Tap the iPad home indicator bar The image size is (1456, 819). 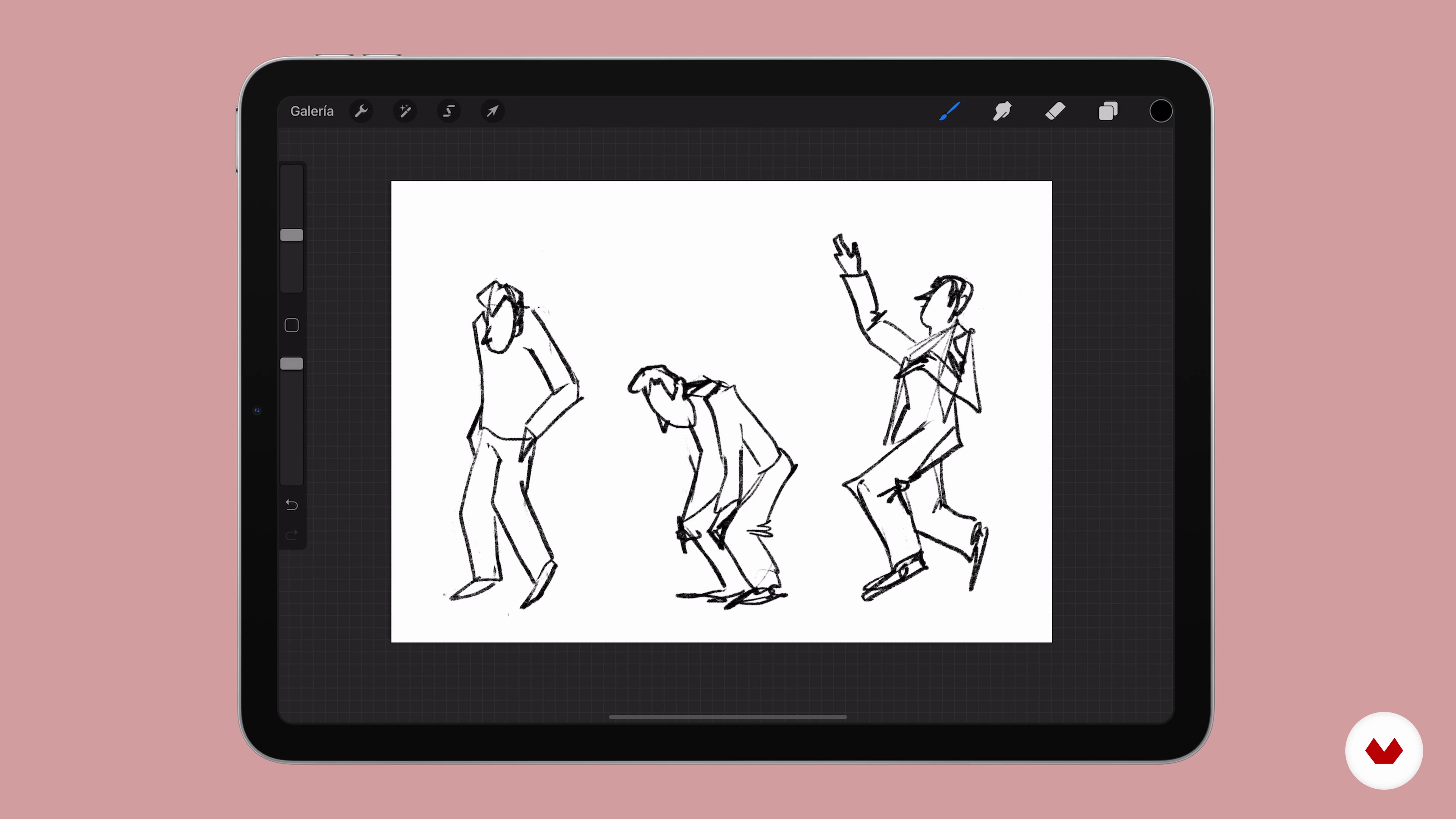tap(728, 717)
